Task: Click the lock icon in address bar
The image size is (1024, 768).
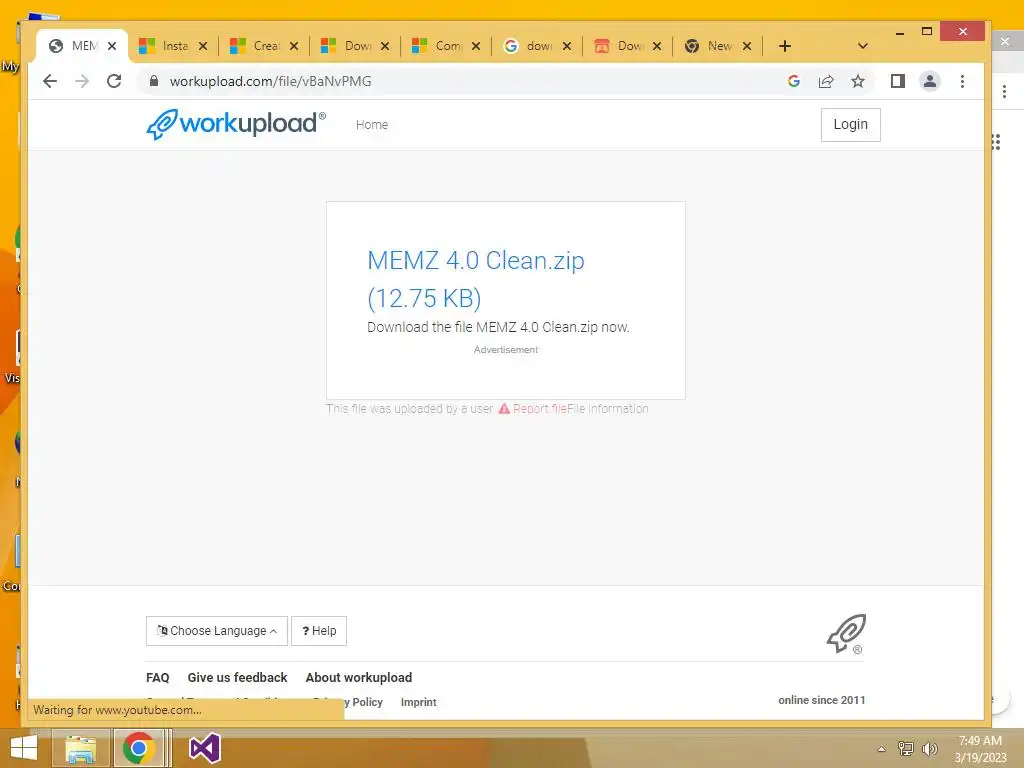Action: point(153,81)
